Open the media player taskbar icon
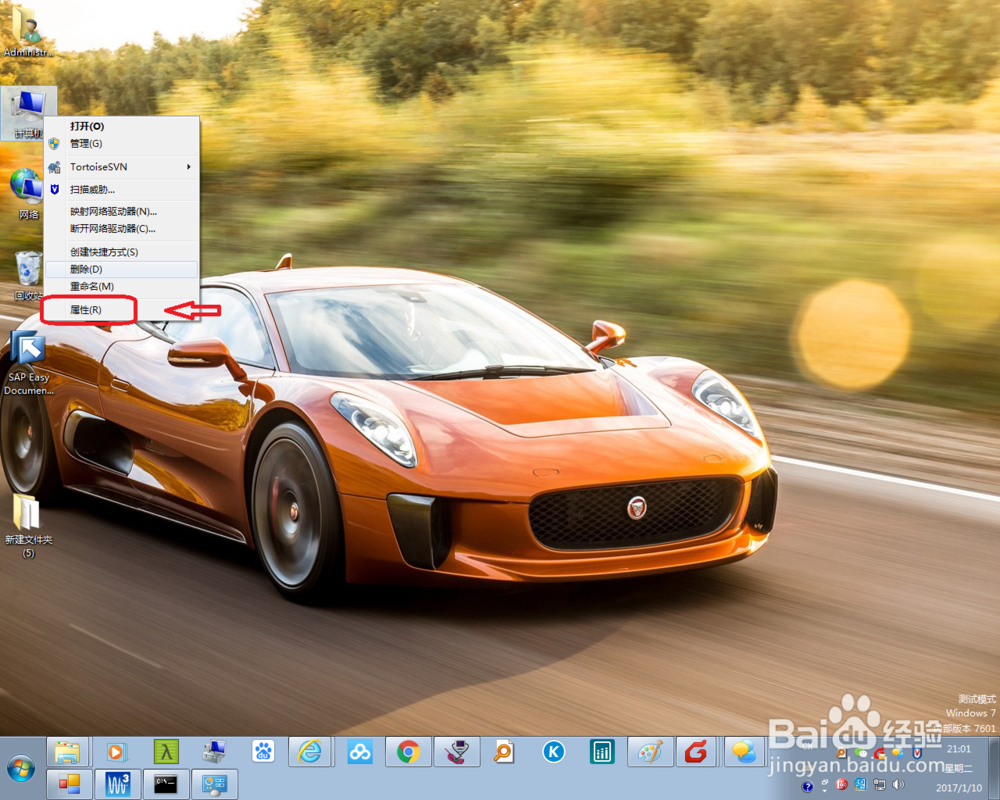The height and width of the screenshot is (800, 1000). coord(116,752)
